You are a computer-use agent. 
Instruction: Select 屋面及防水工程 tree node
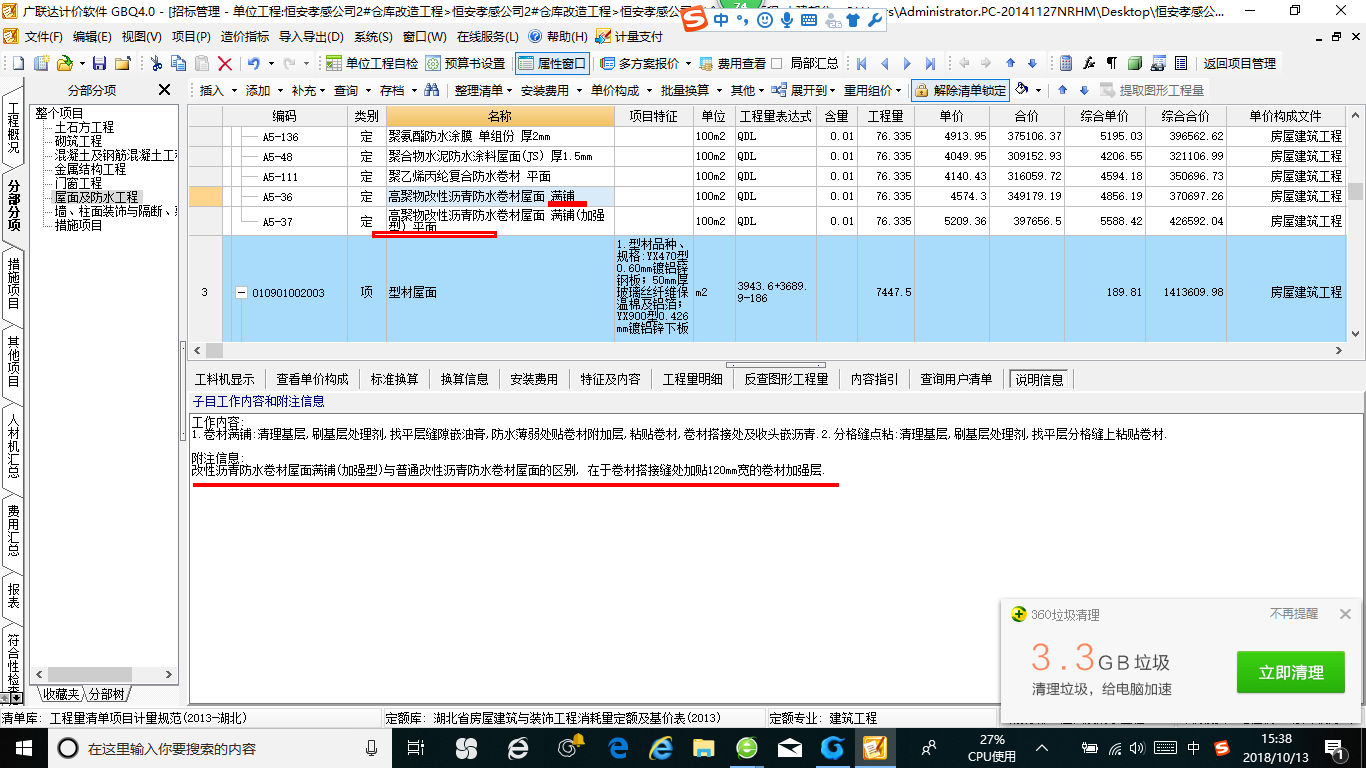96,198
